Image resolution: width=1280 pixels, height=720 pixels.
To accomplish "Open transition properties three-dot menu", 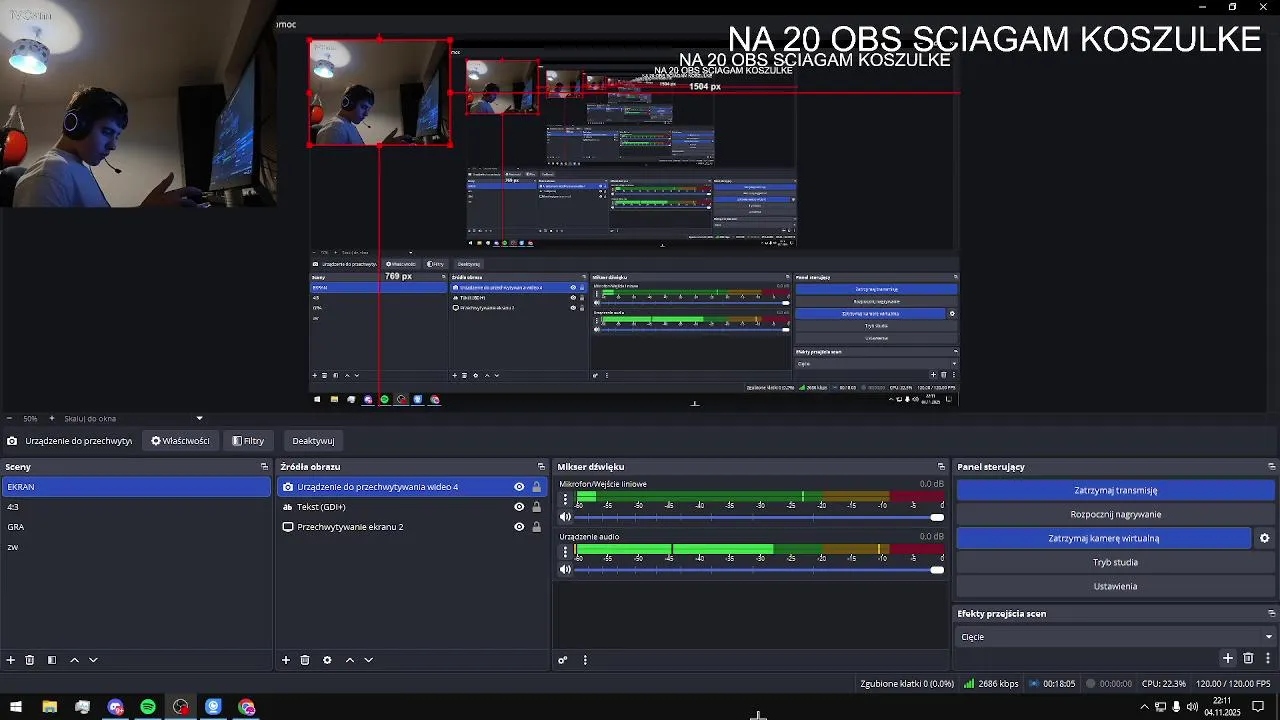I will [1268, 658].
